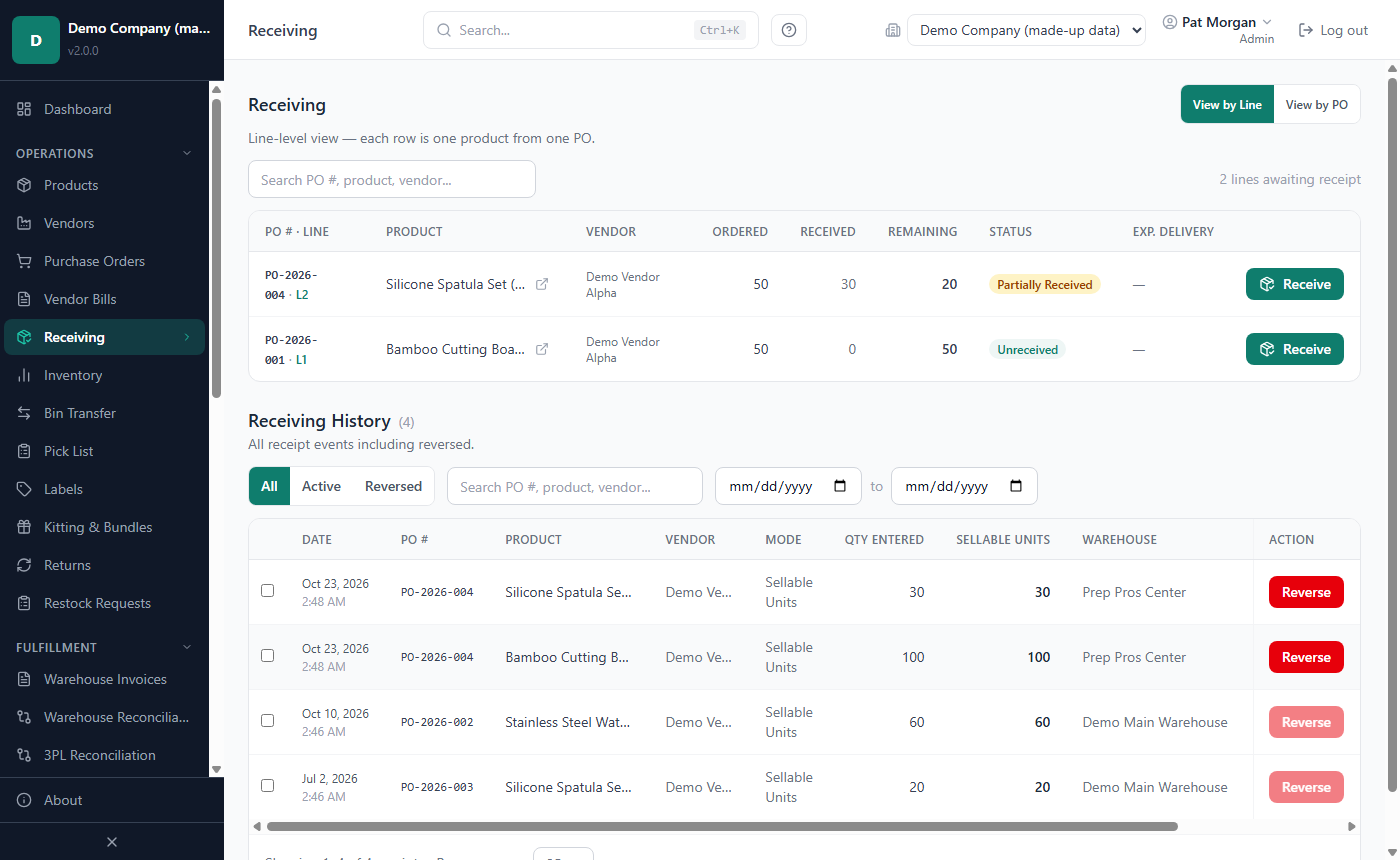Open Silicone Spatula Set external link icon
This screenshot has width=1400, height=860.
tap(542, 284)
